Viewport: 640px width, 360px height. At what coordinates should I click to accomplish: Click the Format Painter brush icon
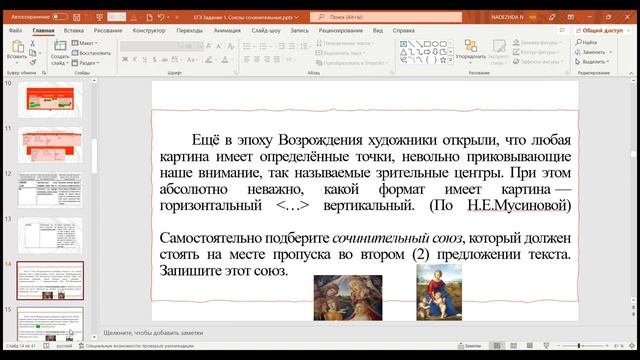33,62
